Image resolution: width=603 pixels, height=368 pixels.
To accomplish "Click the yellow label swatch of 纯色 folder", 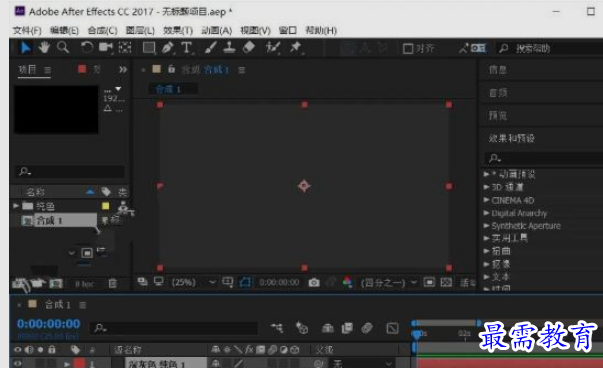I will tap(105, 206).
